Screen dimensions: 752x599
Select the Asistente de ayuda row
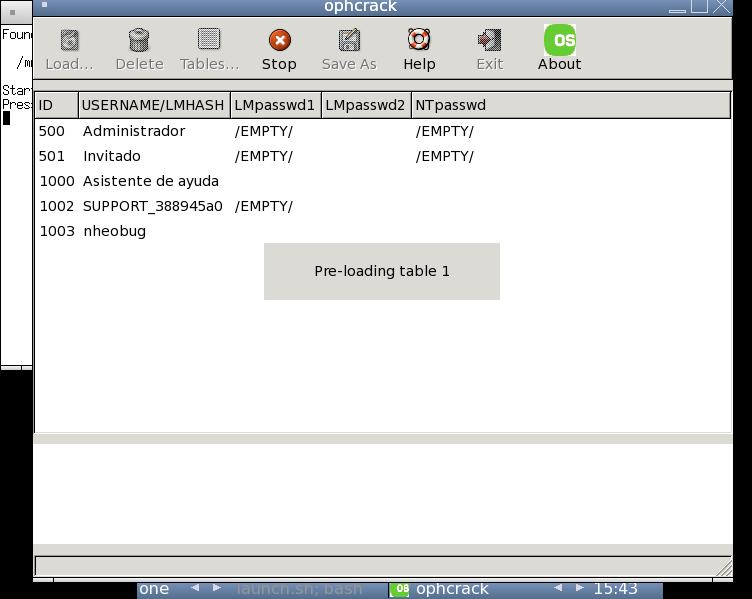click(x=383, y=181)
